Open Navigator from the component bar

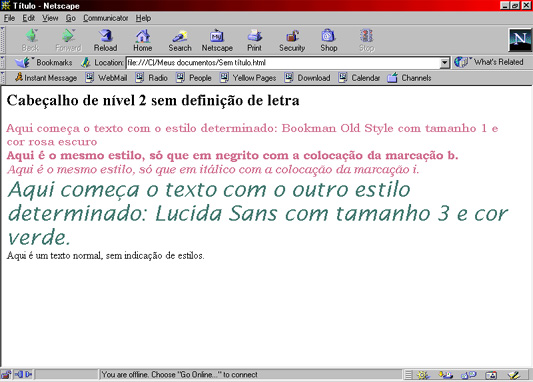tap(423, 375)
